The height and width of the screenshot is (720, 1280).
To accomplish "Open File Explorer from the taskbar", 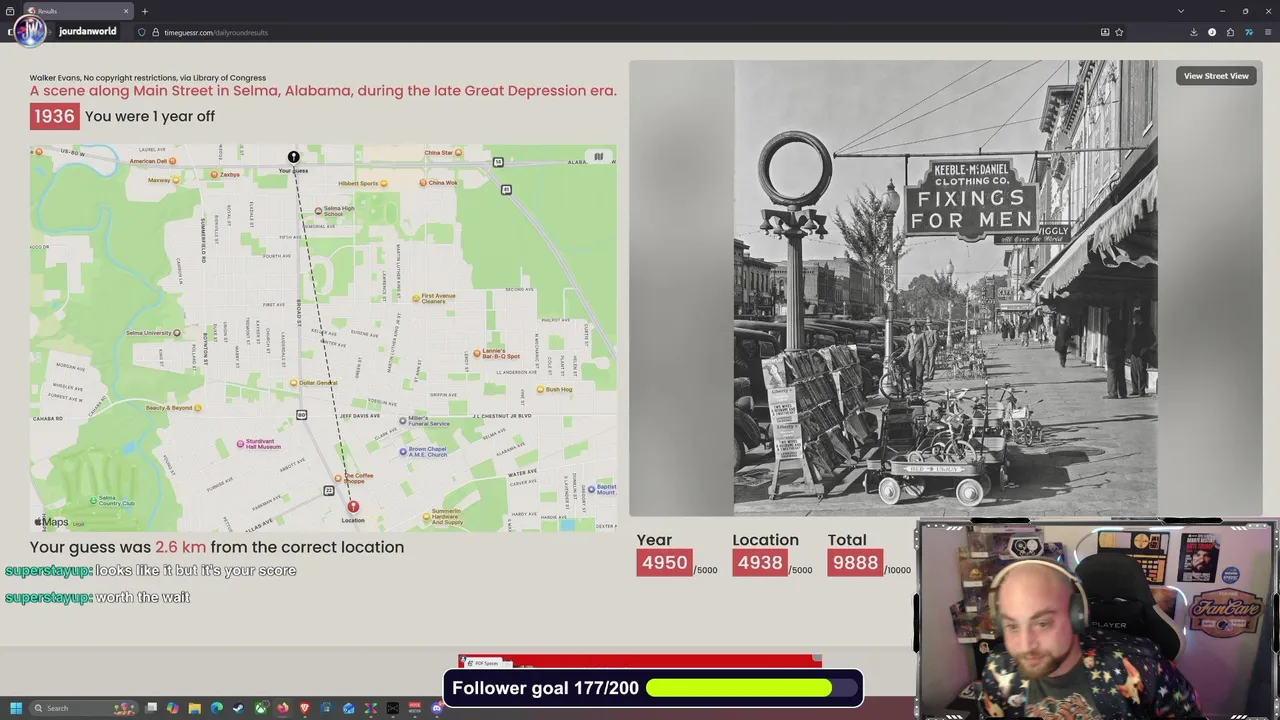I will pyautogui.click(x=195, y=708).
